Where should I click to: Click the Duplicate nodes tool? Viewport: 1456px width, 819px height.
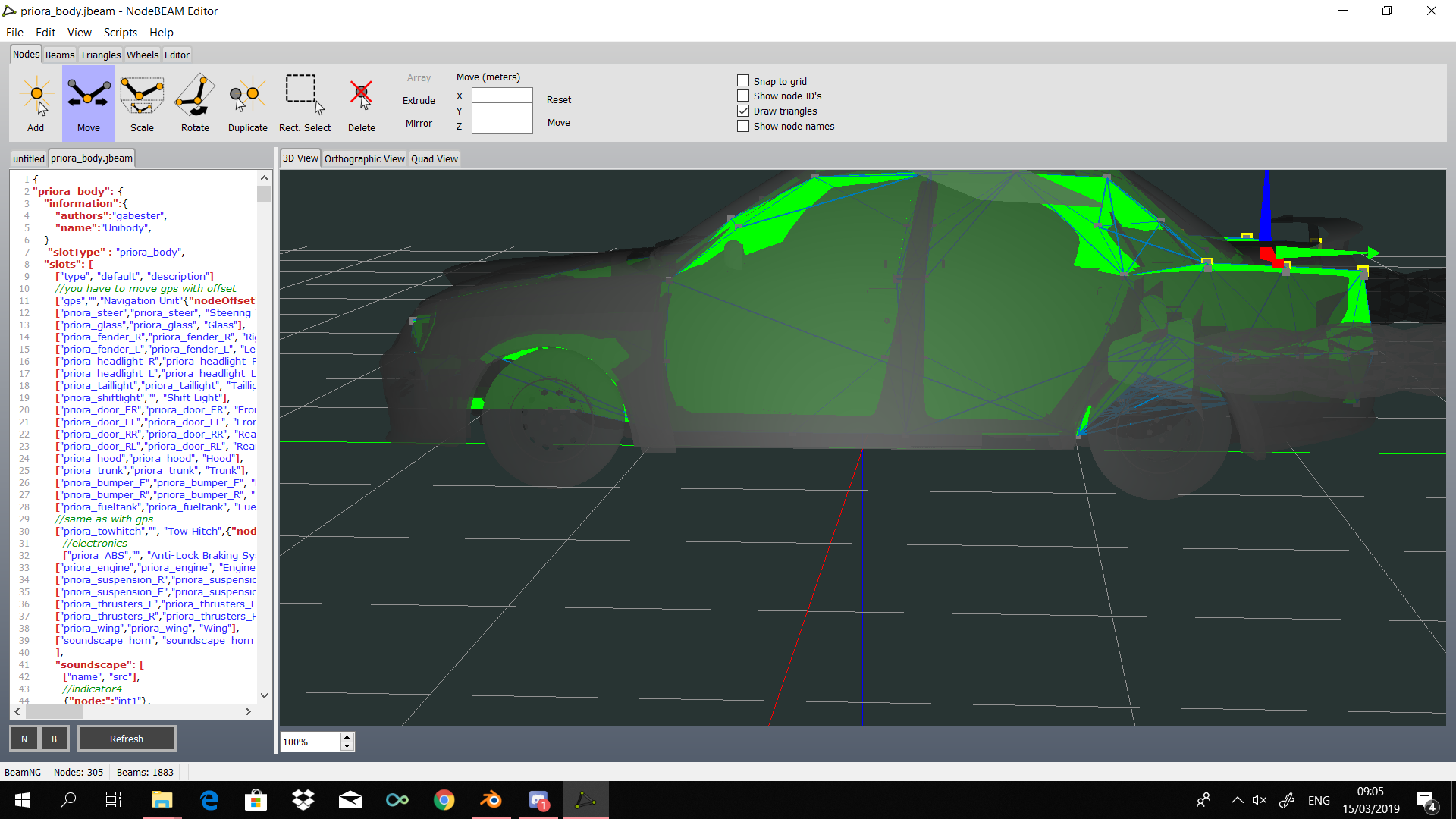coord(247,103)
